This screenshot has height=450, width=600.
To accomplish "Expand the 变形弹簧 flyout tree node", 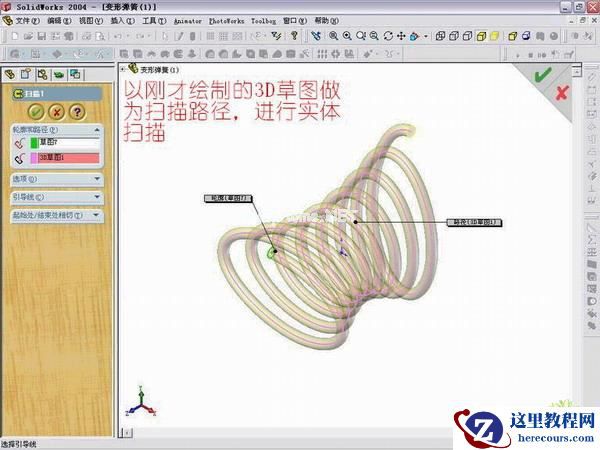I will 123,70.
